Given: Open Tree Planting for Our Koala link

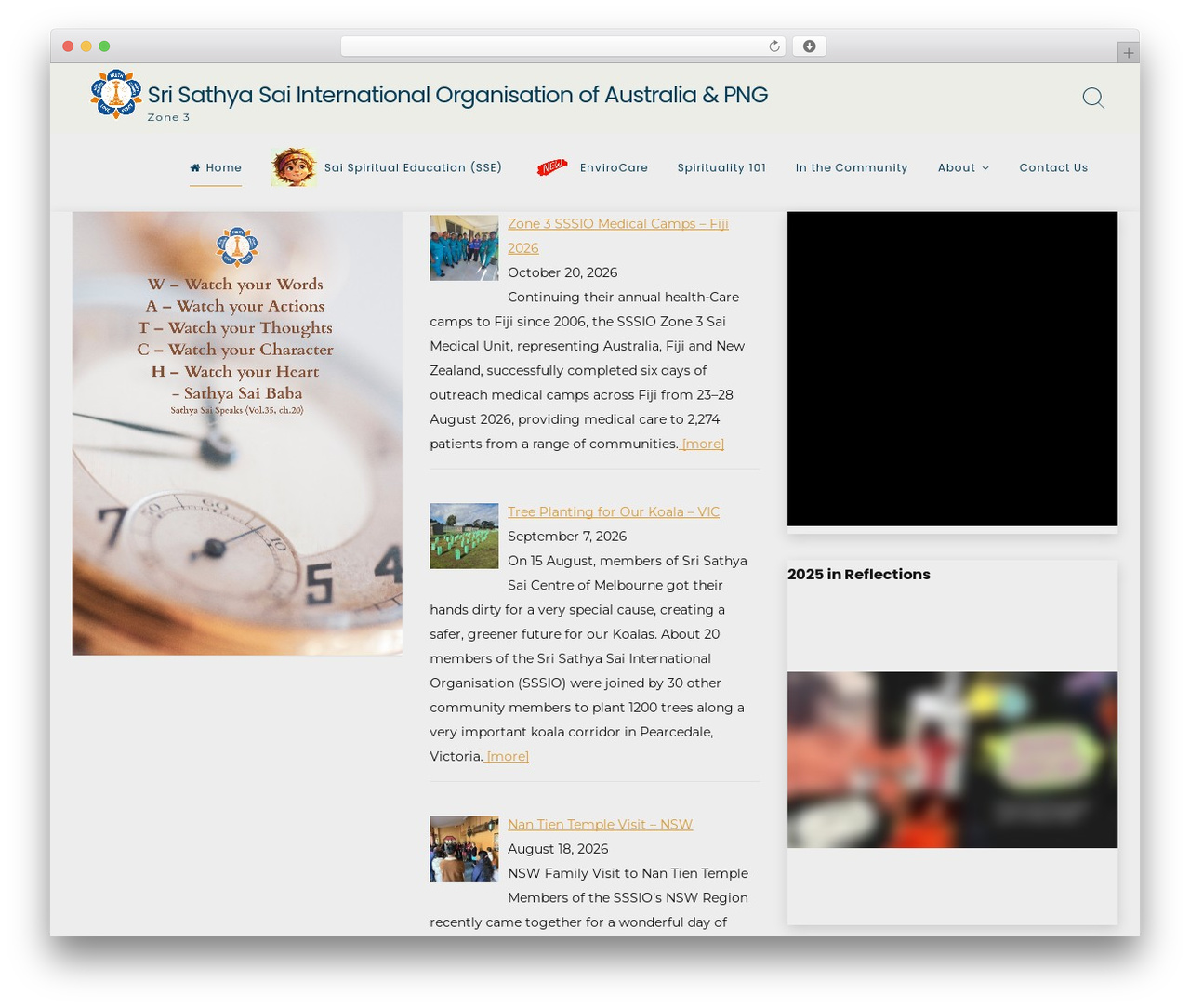Looking at the screenshot, I should click(614, 512).
